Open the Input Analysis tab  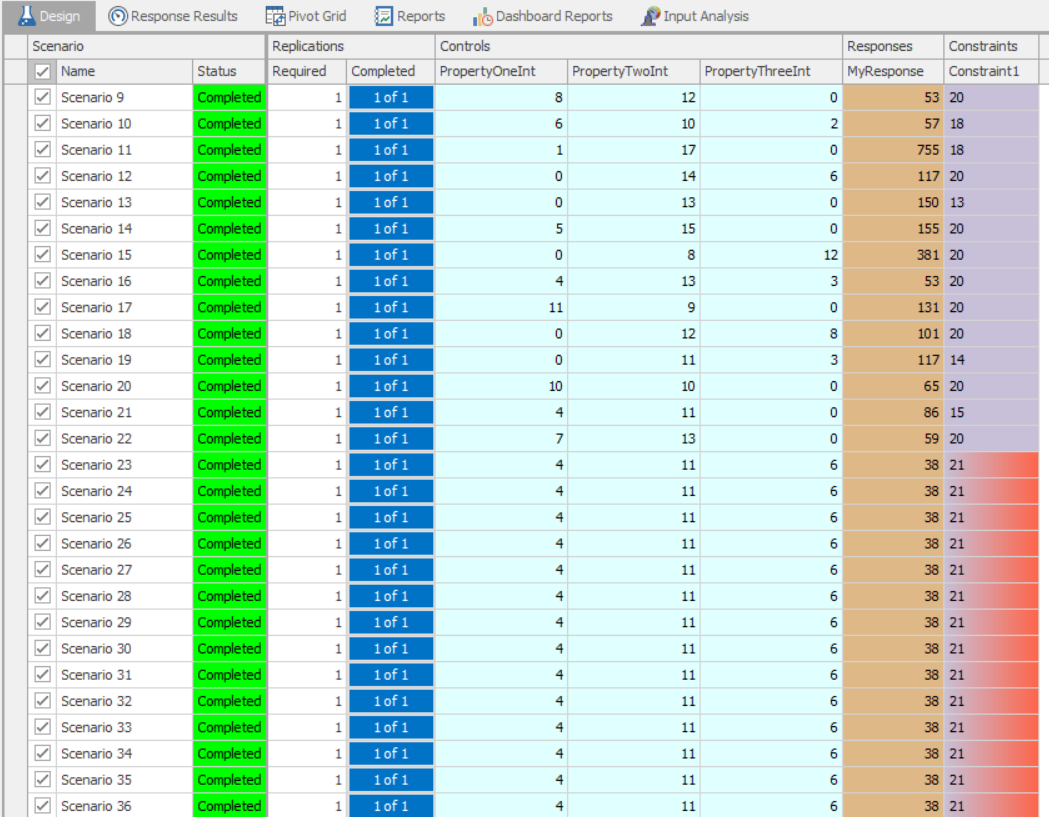click(695, 16)
